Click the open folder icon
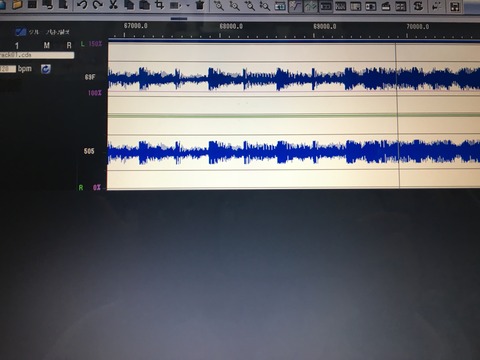The image size is (480, 360). click(17, 4)
